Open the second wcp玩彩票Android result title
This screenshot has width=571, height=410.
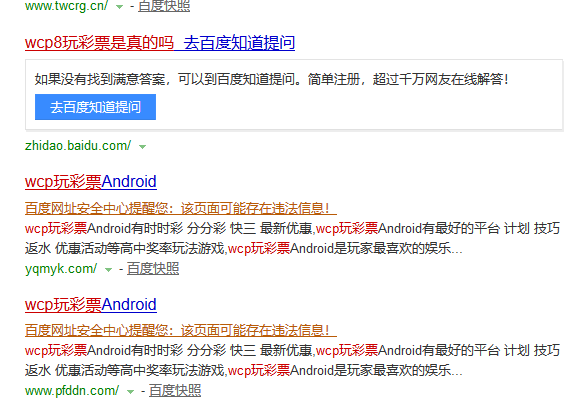[x=91, y=304]
